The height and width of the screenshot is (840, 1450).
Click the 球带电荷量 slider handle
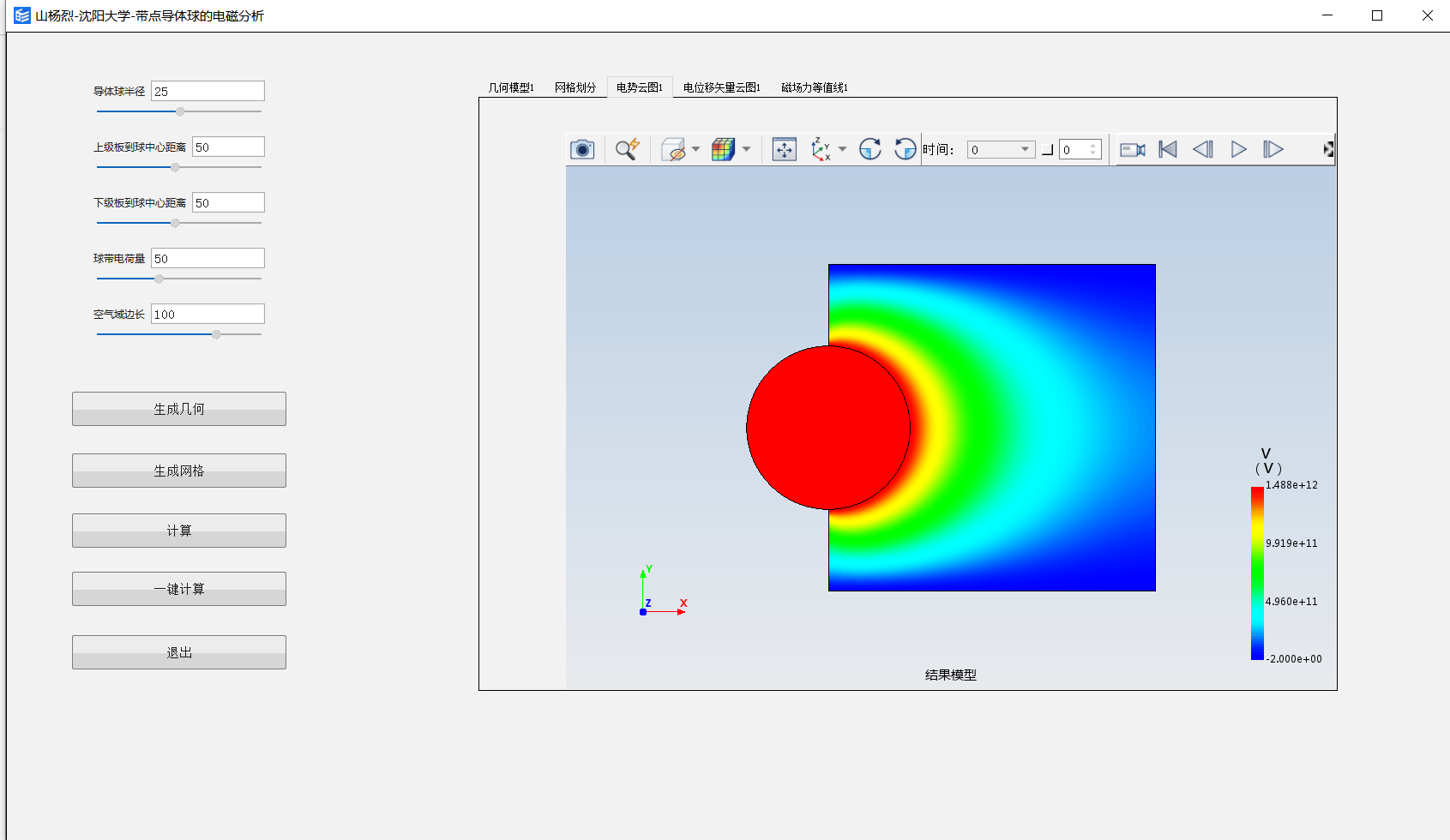(159, 279)
